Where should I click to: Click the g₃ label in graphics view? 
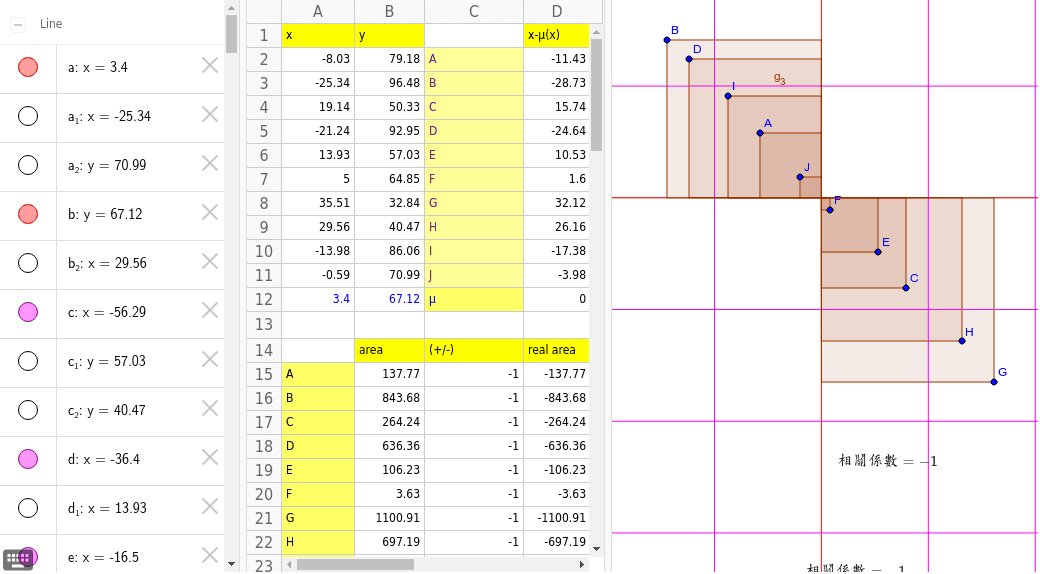coord(779,78)
